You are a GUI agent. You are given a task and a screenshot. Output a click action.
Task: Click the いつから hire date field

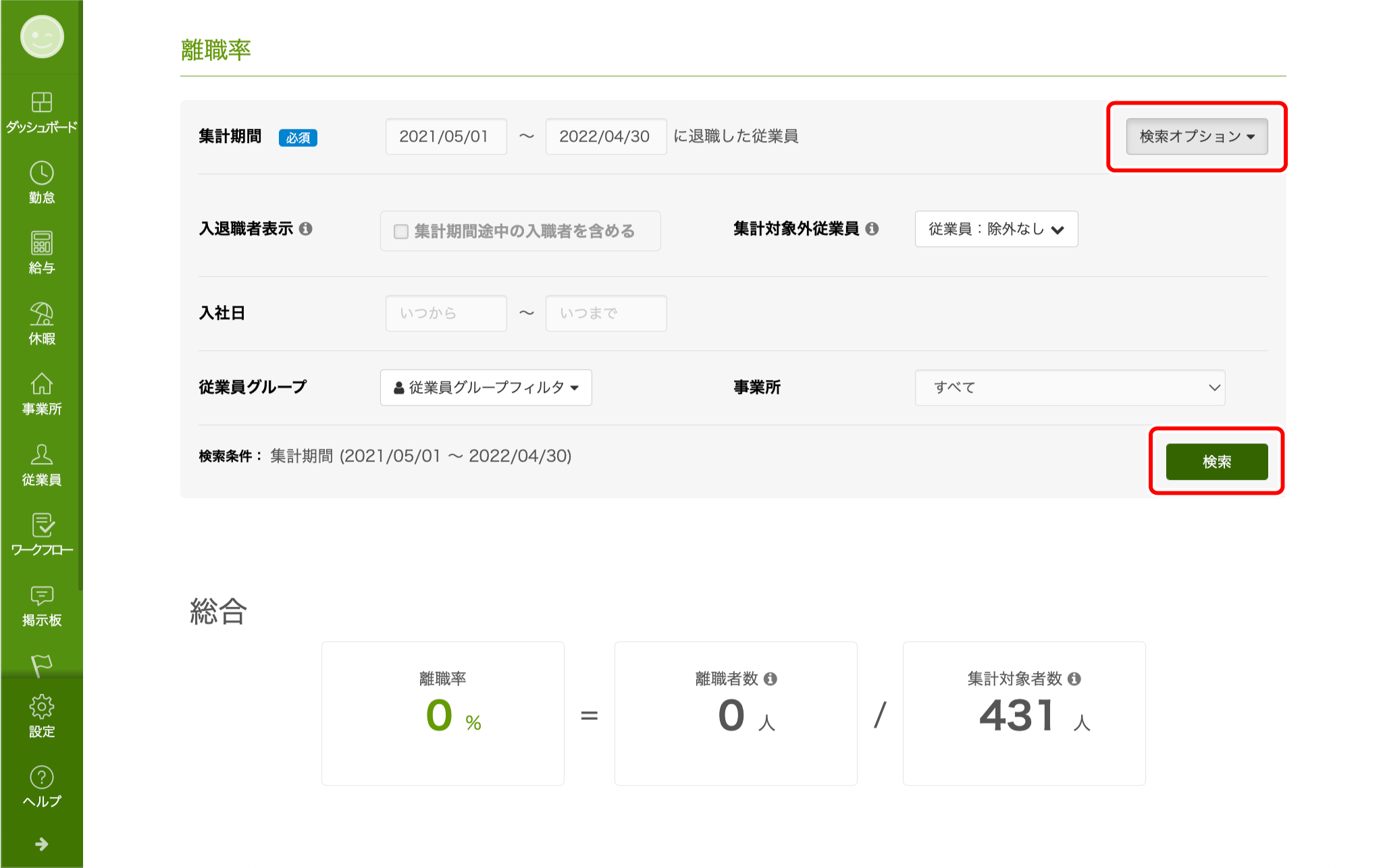(446, 313)
